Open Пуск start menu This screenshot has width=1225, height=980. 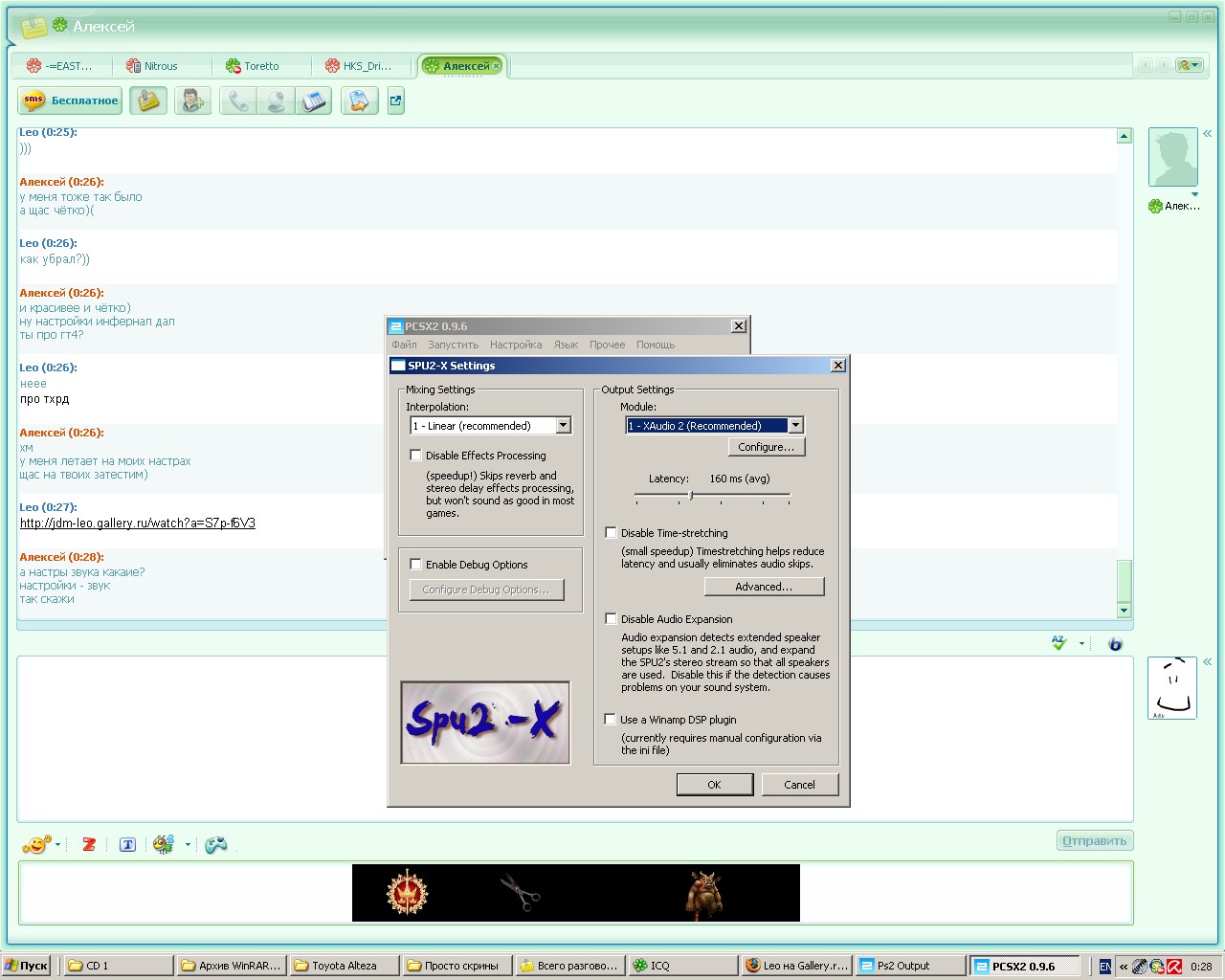tap(27, 966)
